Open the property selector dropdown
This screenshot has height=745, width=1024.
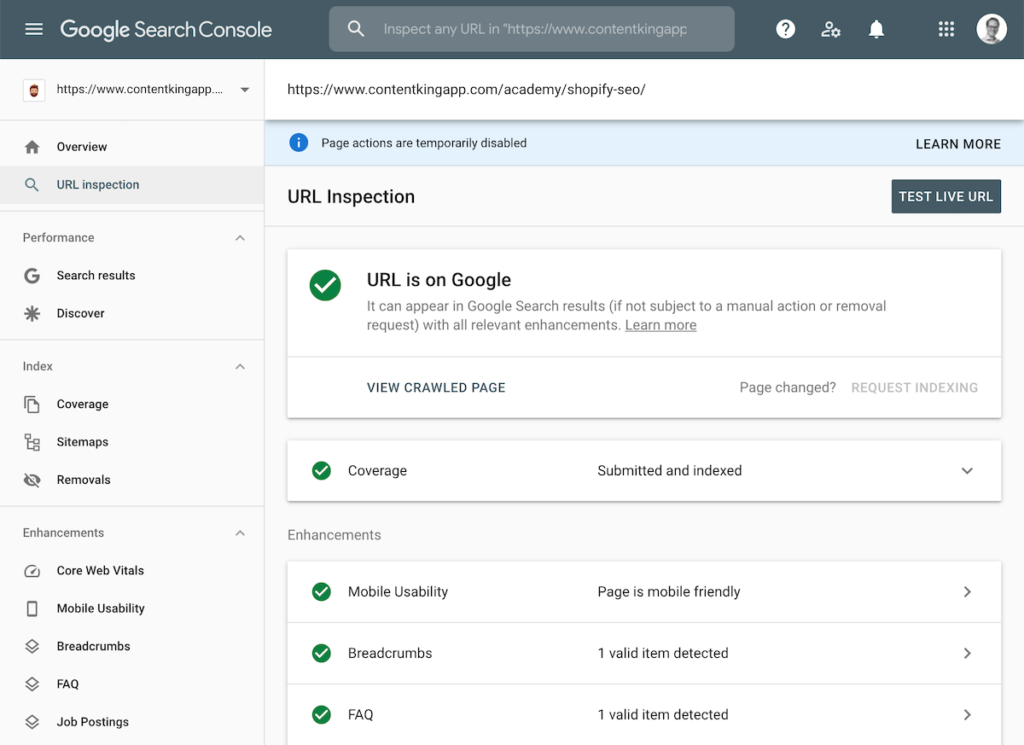tap(244, 88)
